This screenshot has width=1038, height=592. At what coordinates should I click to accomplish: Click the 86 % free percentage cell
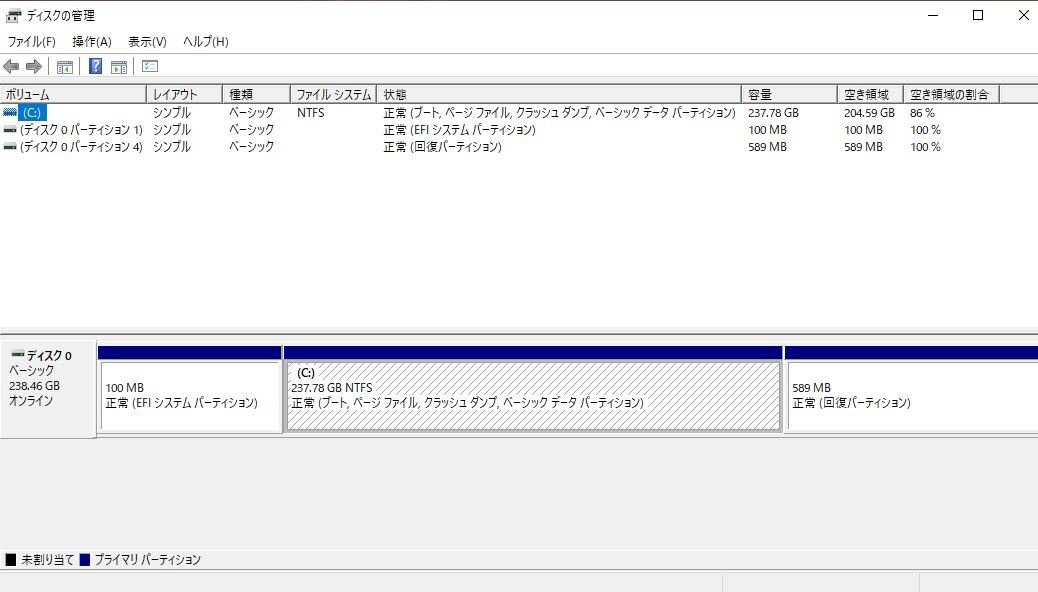pos(922,113)
